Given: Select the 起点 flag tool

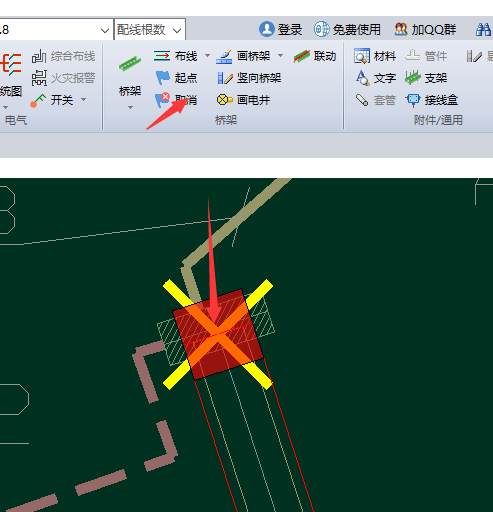Looking at the screenshot, I should [177, 78].
